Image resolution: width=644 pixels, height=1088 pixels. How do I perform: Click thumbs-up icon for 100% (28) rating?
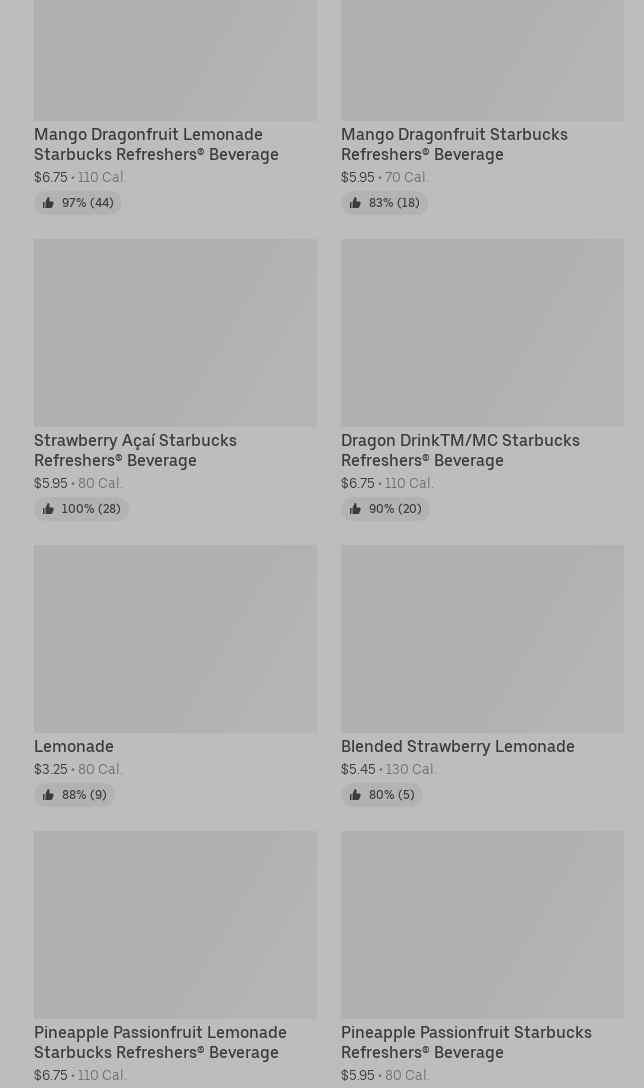pyautogui.click(x=48, y=509)
